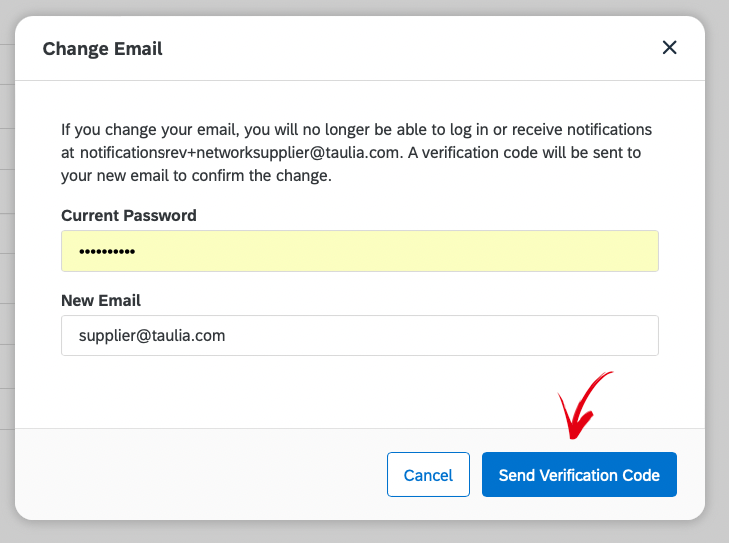Click the line starting "If you change your email"

click(x=356, y=130)
